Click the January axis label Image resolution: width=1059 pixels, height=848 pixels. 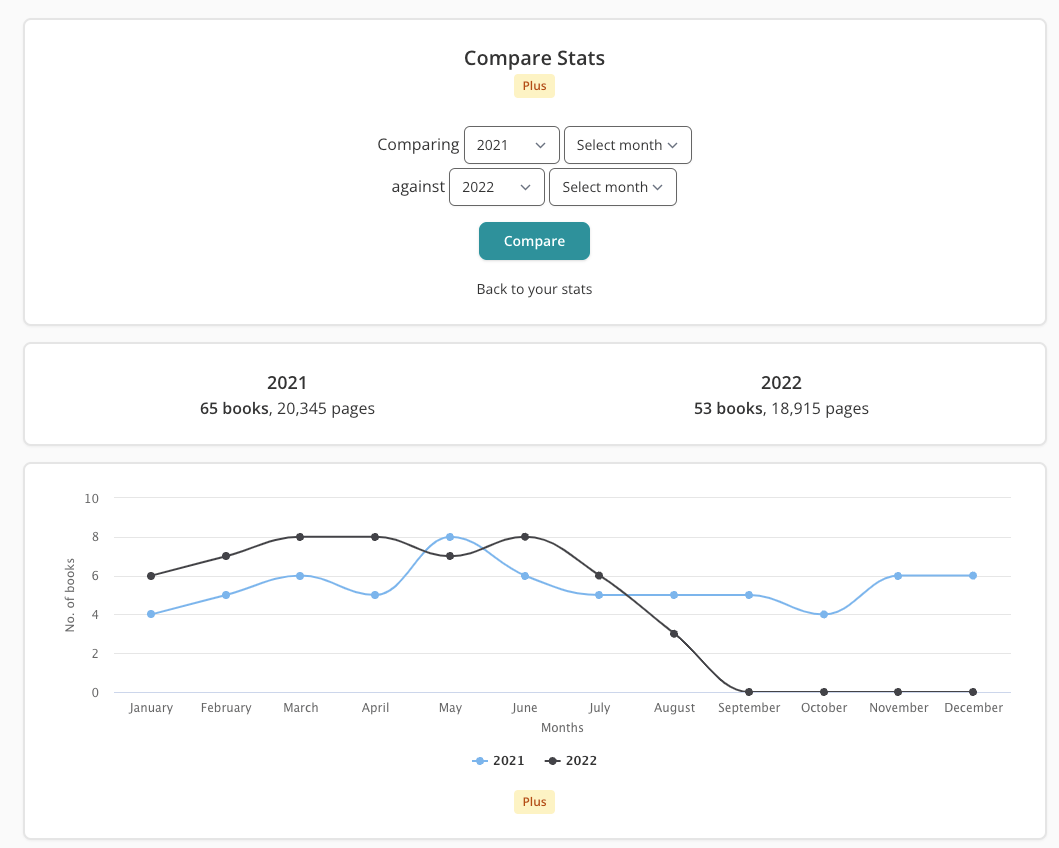point(151,708)
